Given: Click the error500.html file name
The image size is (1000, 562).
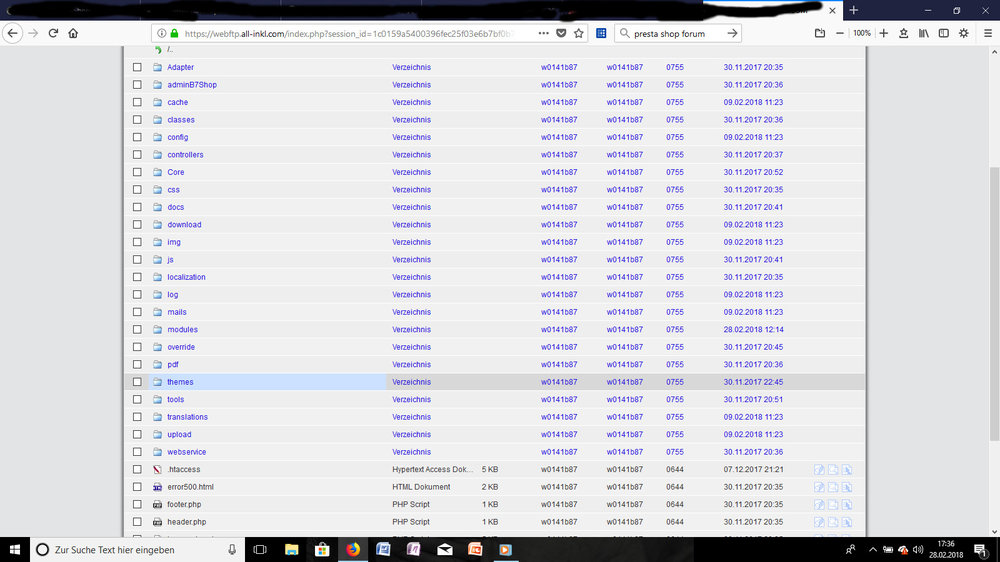Looking at the screenshot, I should click(x=190, y=487).
